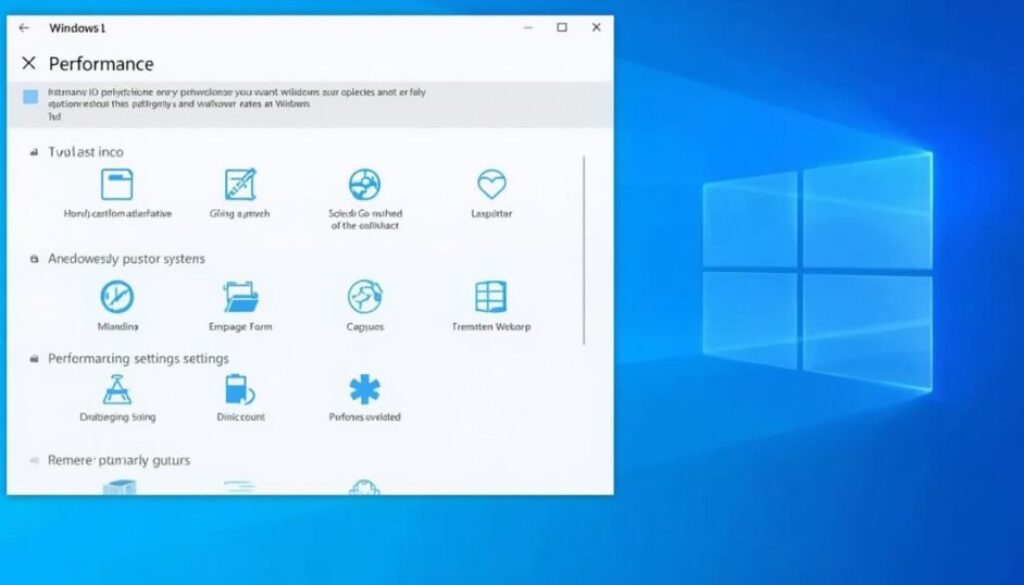Toggle the blue square in the info banner
The height and width of the screenshot is (585, 1024).
[x=30, y=97]
